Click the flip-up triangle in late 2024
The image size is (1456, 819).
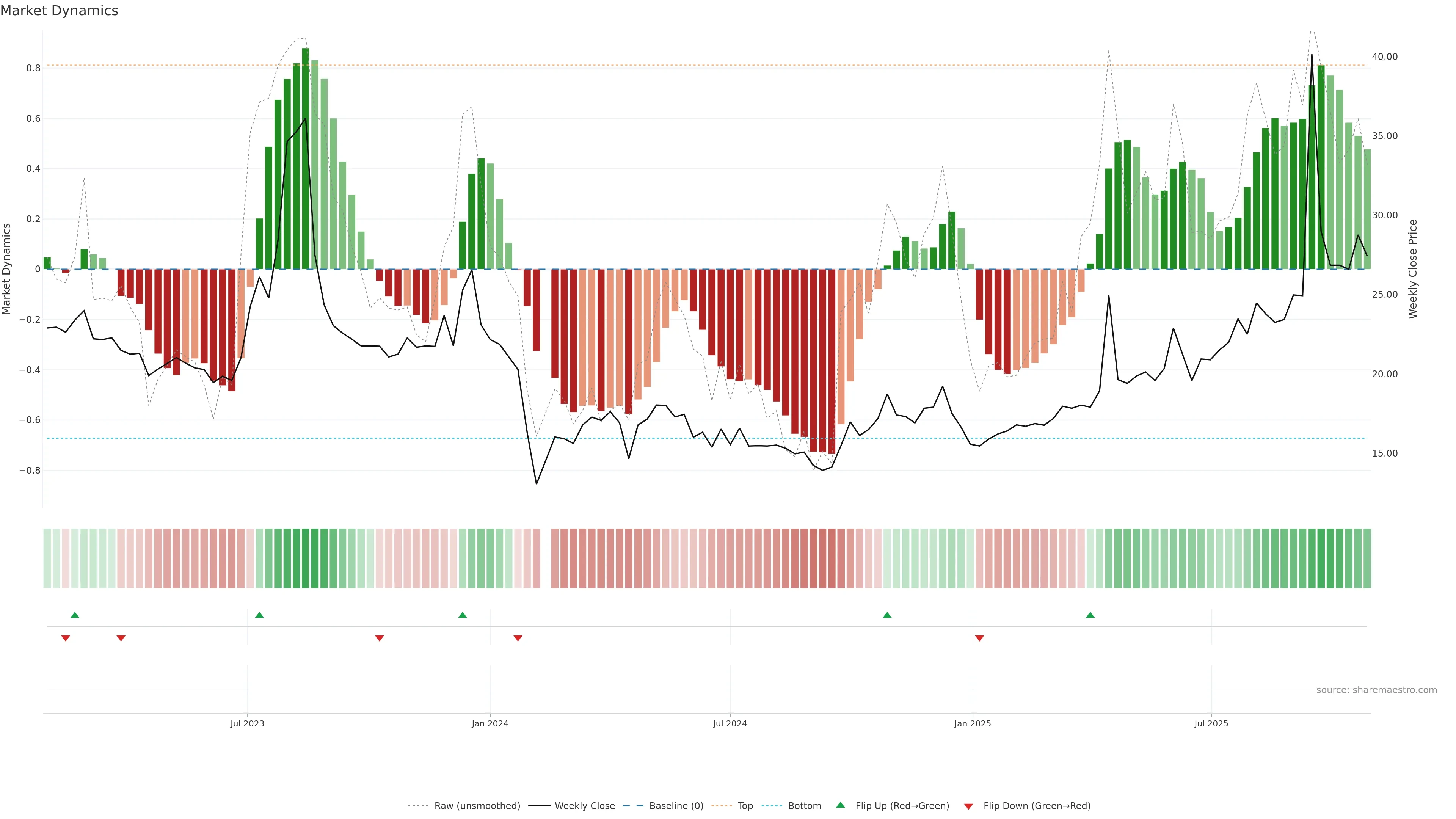point(887,615)
